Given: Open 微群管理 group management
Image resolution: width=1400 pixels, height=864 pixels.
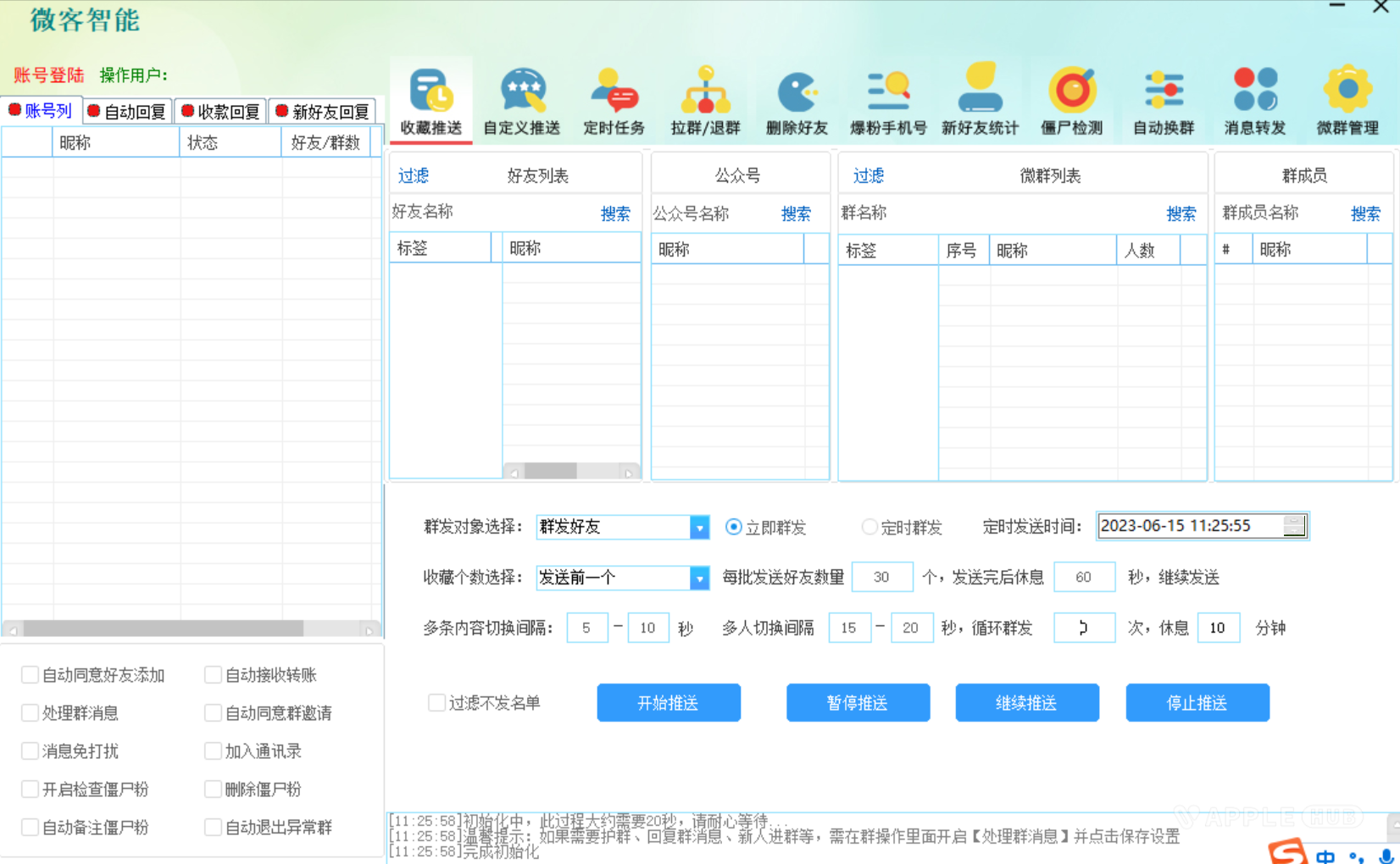Looking at the screenshot, I should 1347,99.
